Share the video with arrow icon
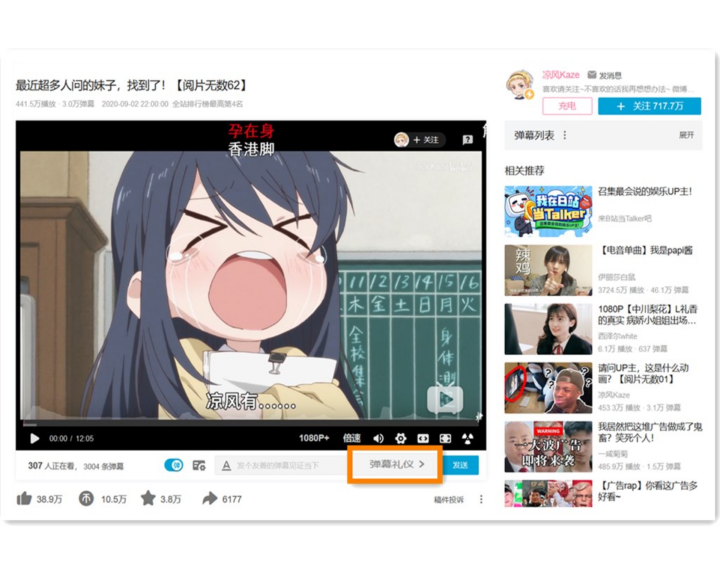 [210, 498]
